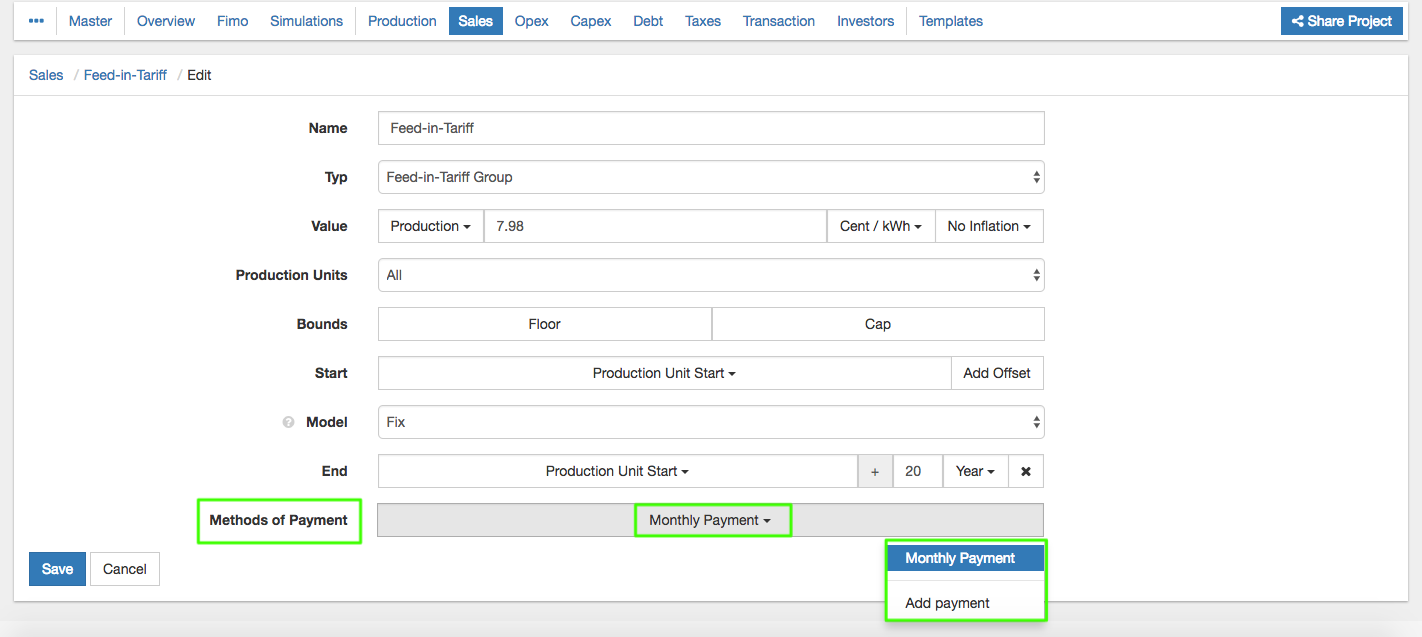Open the Production value type dropdown
Screen dimensions: 1422x637
pos(430,226)
